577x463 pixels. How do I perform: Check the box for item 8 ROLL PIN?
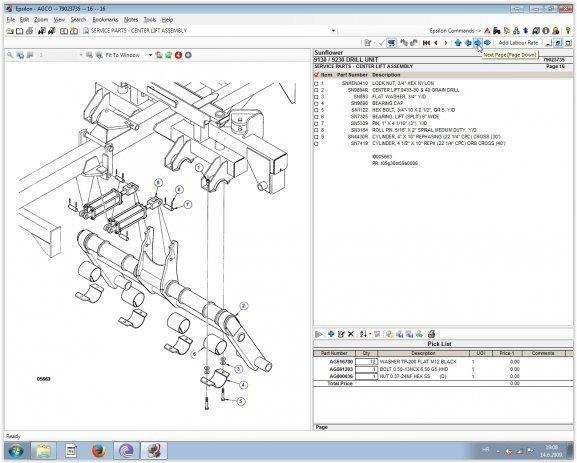click(x=316, y=130)
